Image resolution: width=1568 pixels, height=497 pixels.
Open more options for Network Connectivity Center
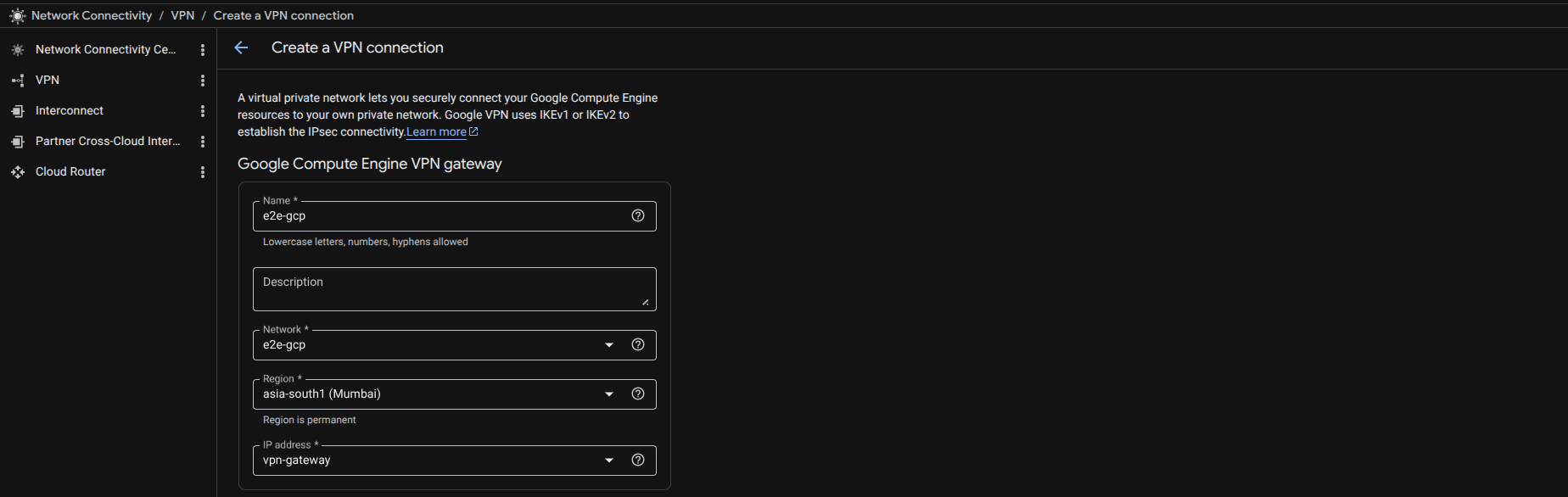click(203, 50)
